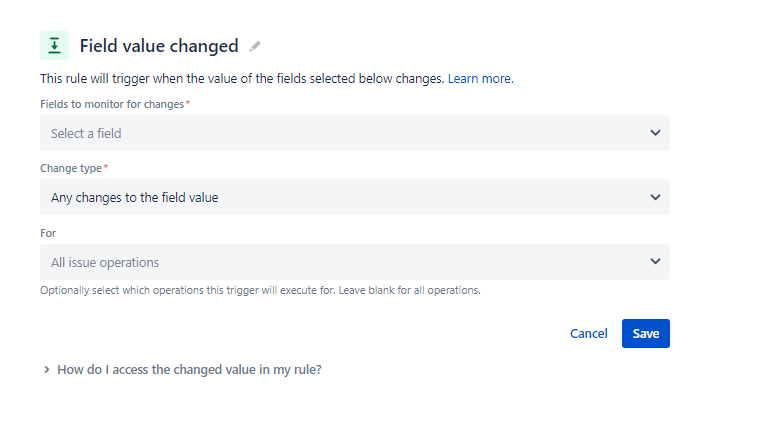Click the Fields to monitor for changes label
The width and height of the screenshot is (783, 432).
click(x=111, y=104)
